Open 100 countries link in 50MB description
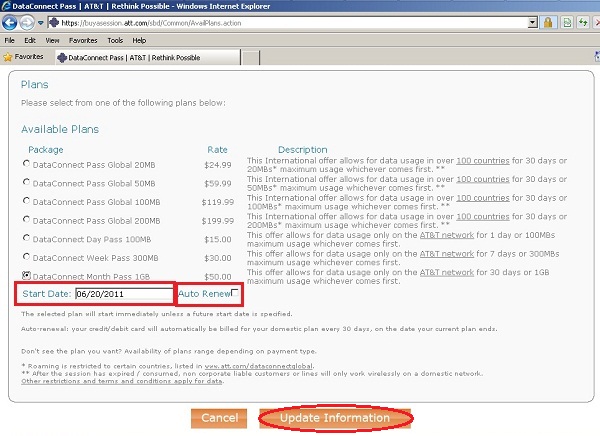 coord(483,179)
